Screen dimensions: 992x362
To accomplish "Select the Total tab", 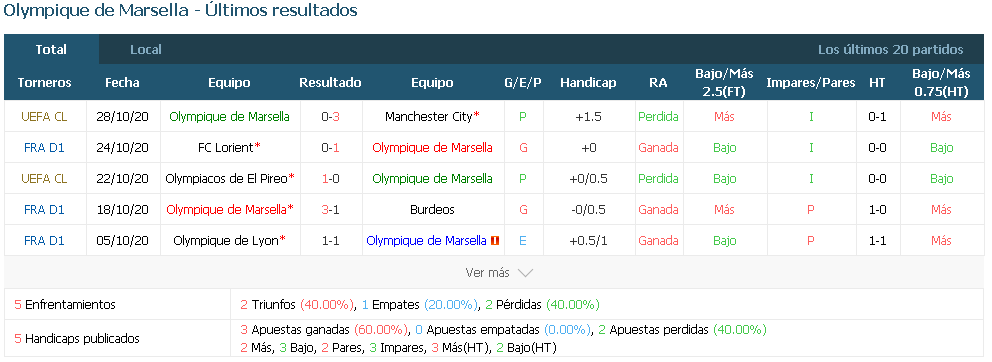I will 51,49.
